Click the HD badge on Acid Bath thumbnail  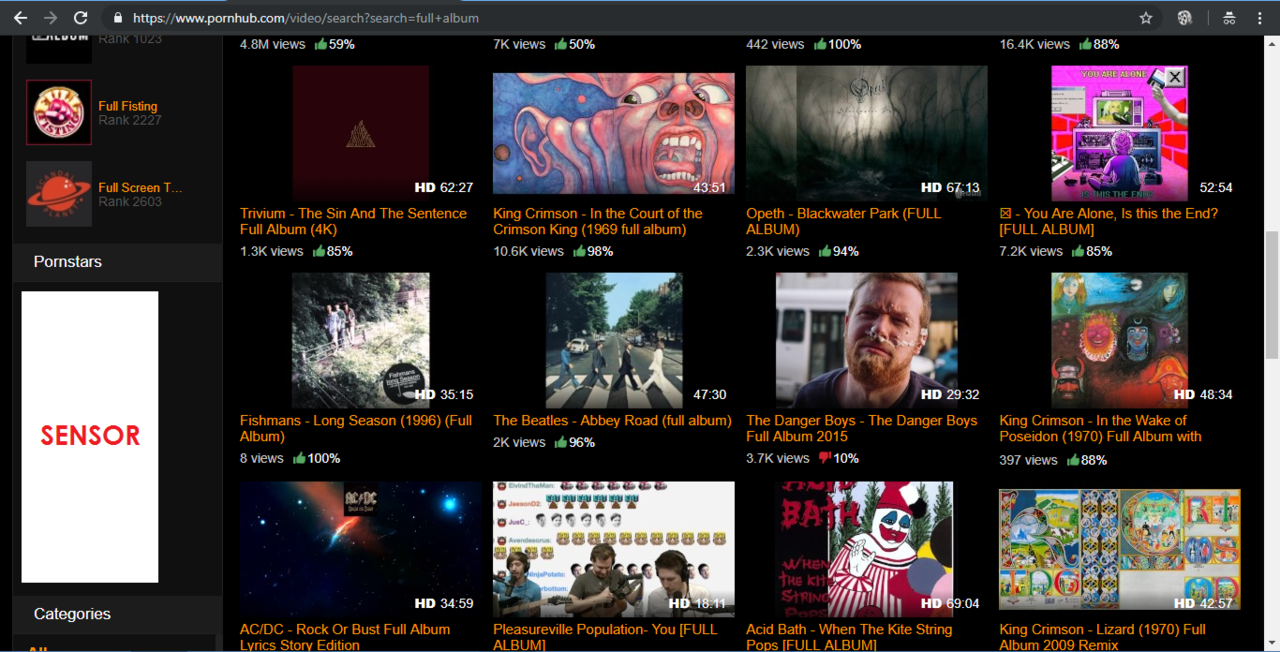tap(931, 603)
